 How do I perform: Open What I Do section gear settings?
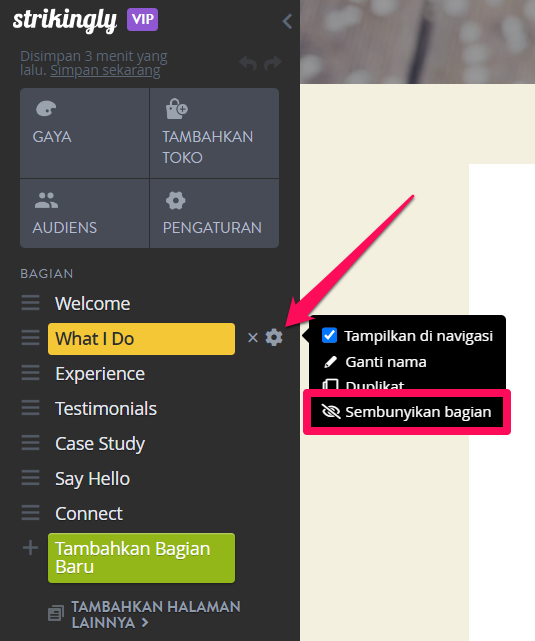(274, 338)
